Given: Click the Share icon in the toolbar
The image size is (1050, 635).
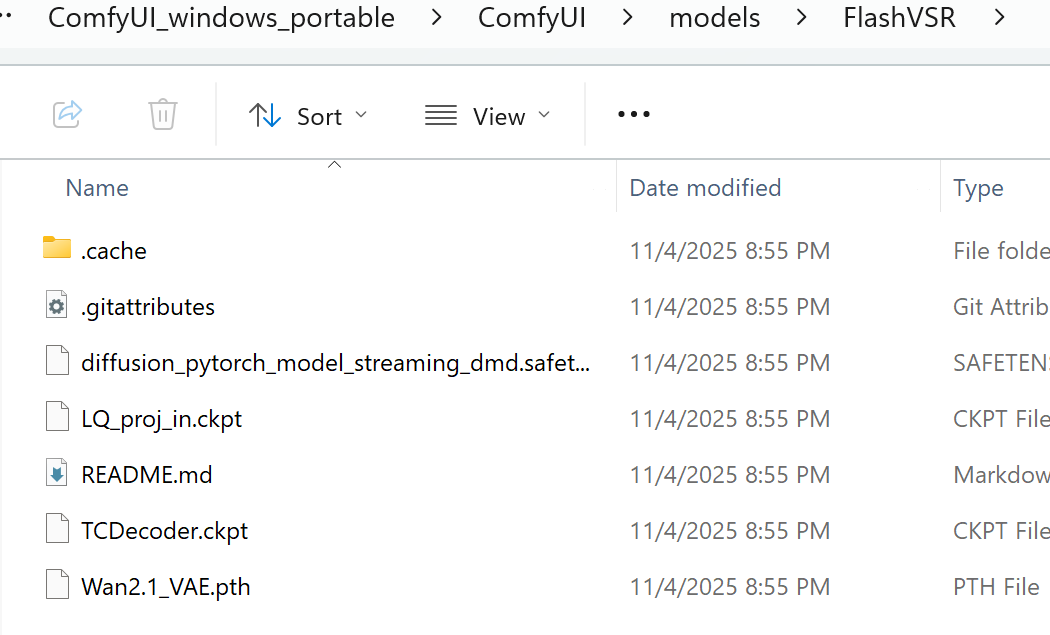Looking at the screenshot, I should [67, 114].
